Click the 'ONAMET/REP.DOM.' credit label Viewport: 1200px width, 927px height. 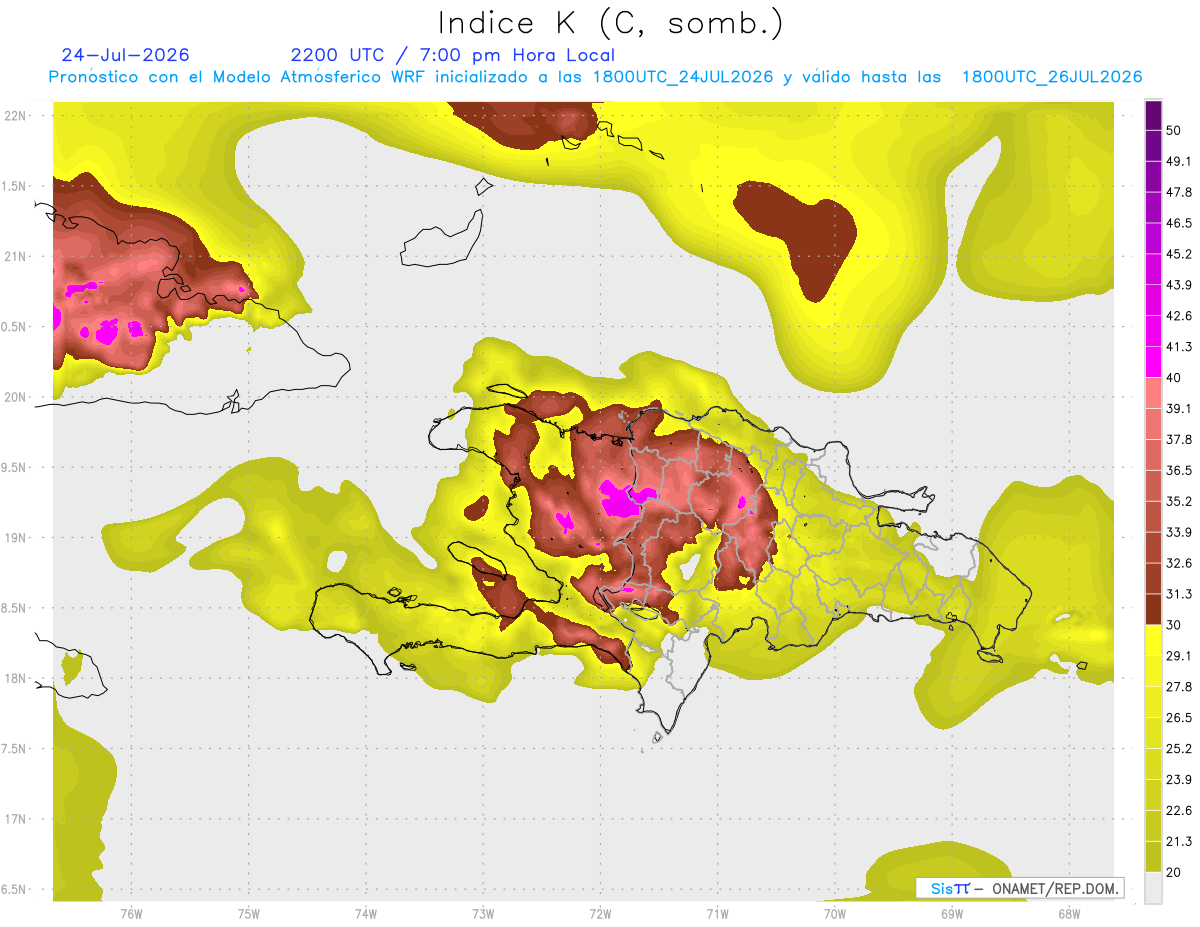[x=1056, y=888]
